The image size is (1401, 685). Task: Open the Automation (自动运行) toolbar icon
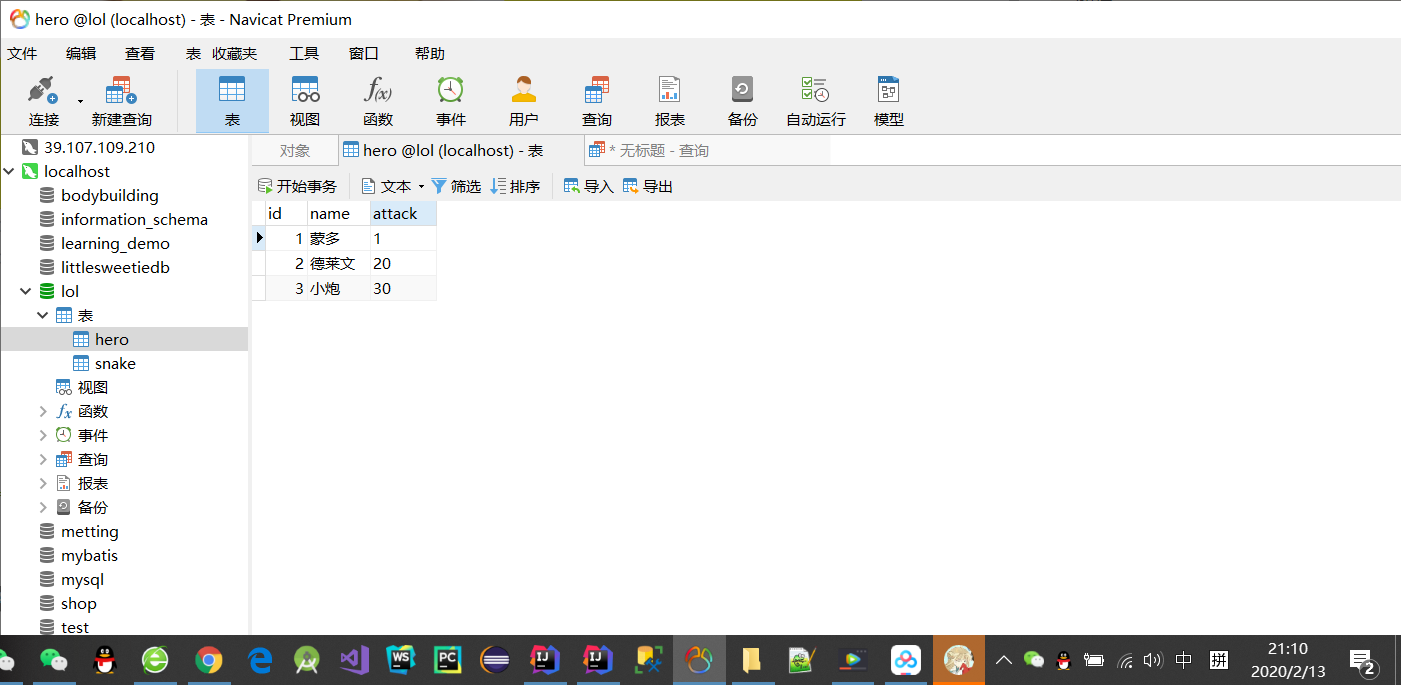tap(815, 90)
